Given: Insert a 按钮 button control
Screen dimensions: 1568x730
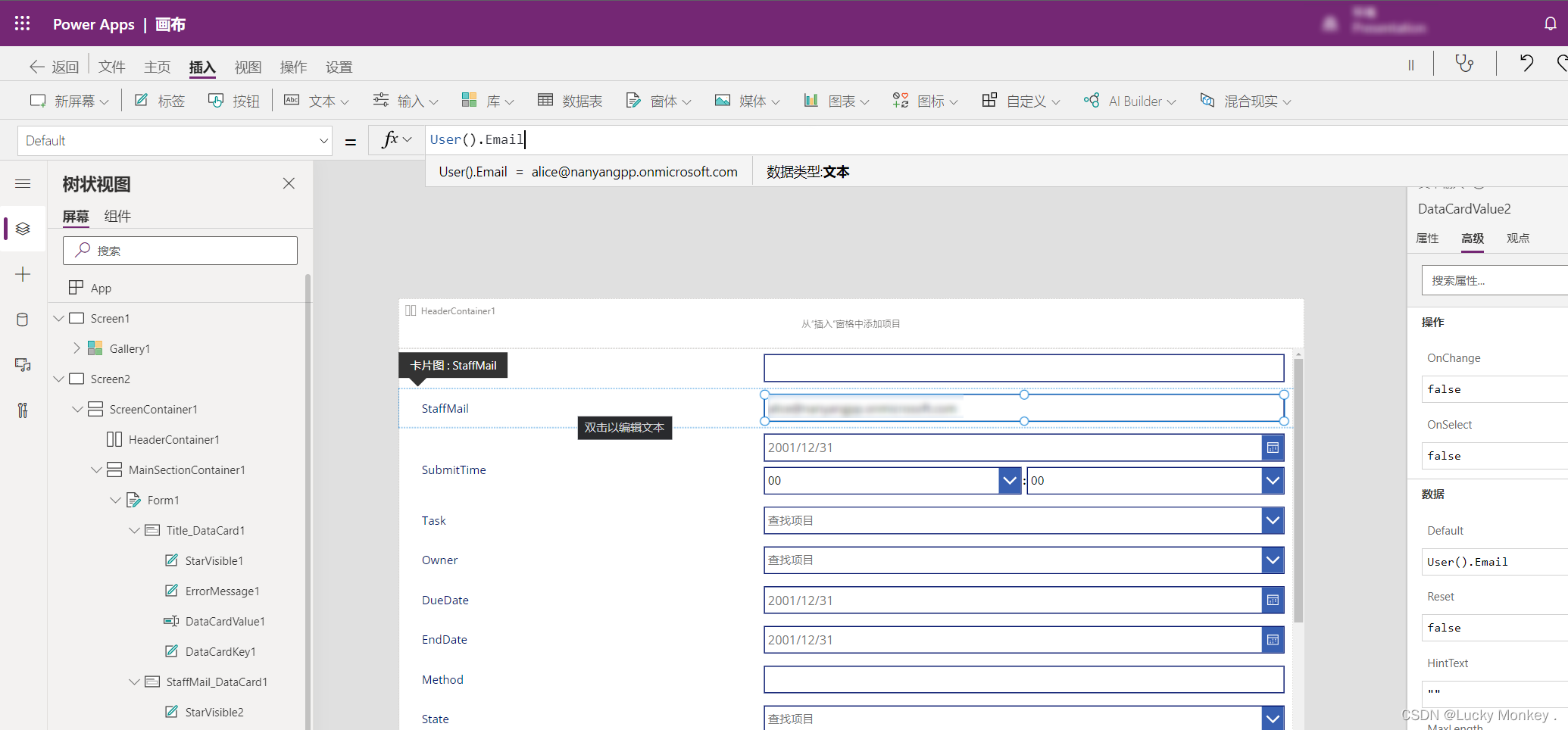Looking at the screenshot, I should click(x=234, y=101).
